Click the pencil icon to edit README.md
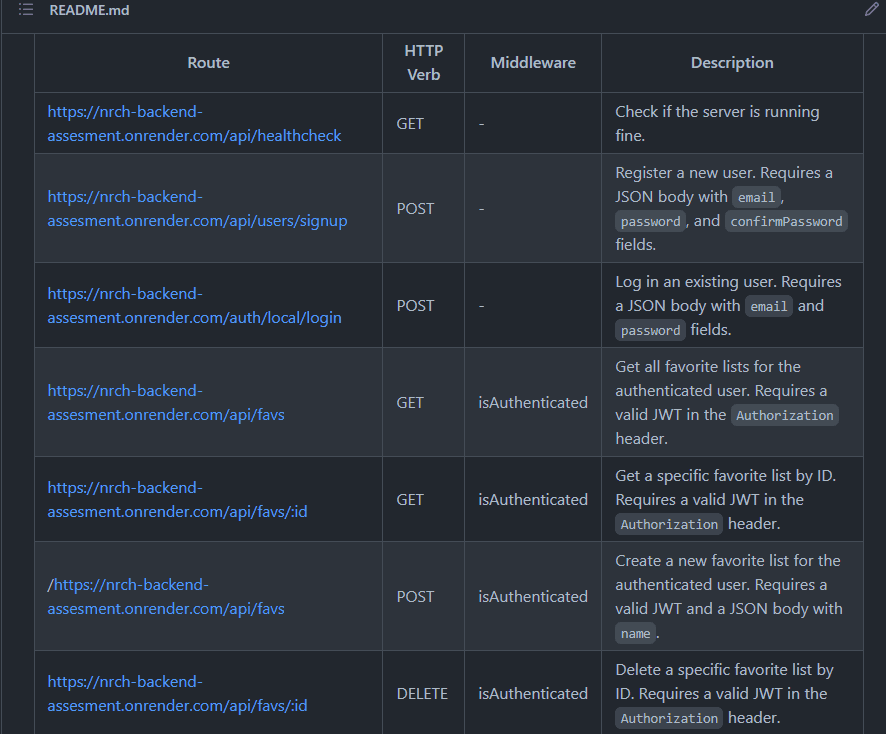 coord(871,10)
